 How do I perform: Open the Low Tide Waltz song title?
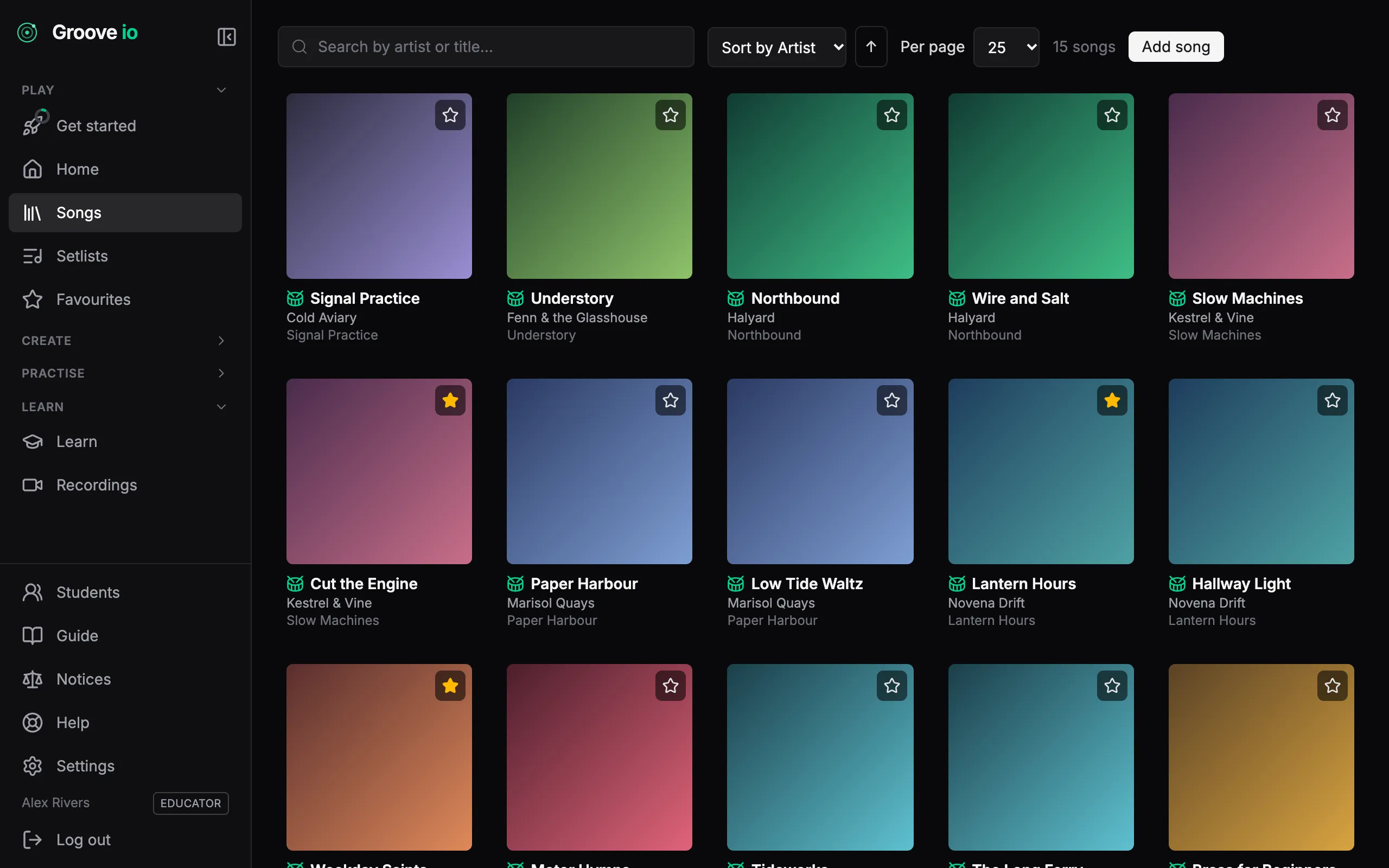click(x=806, y=584)
